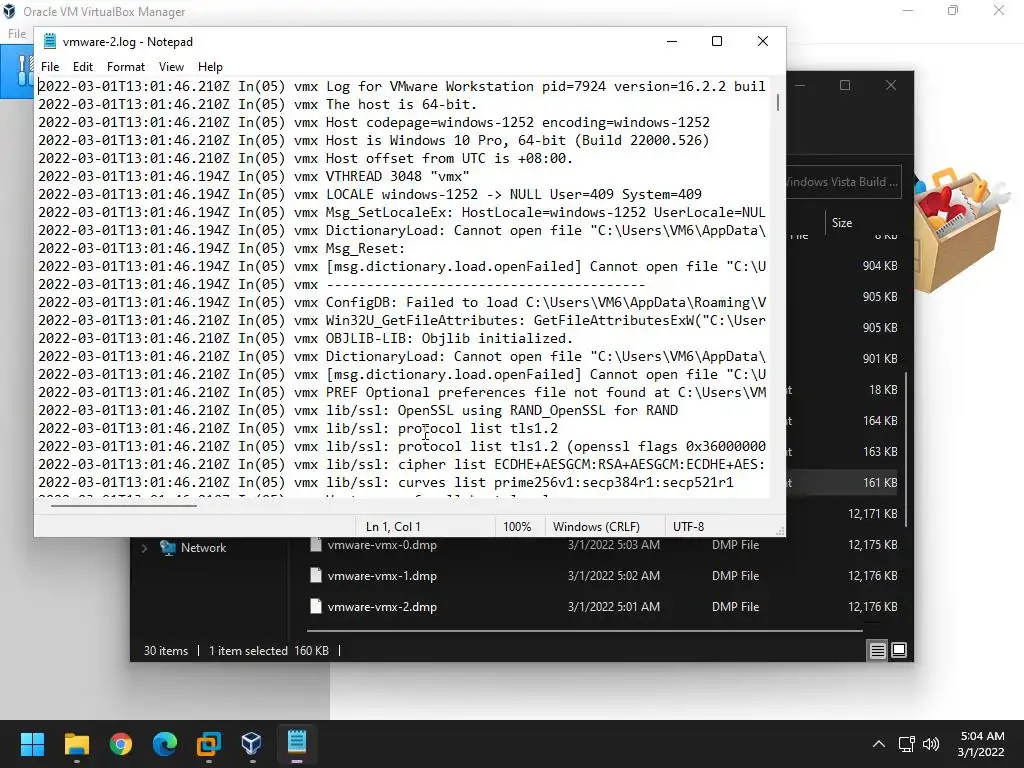Switch to Notepad in the taskbar
Viewport: 1024px width, 768px height.
(x=296, y=742)
